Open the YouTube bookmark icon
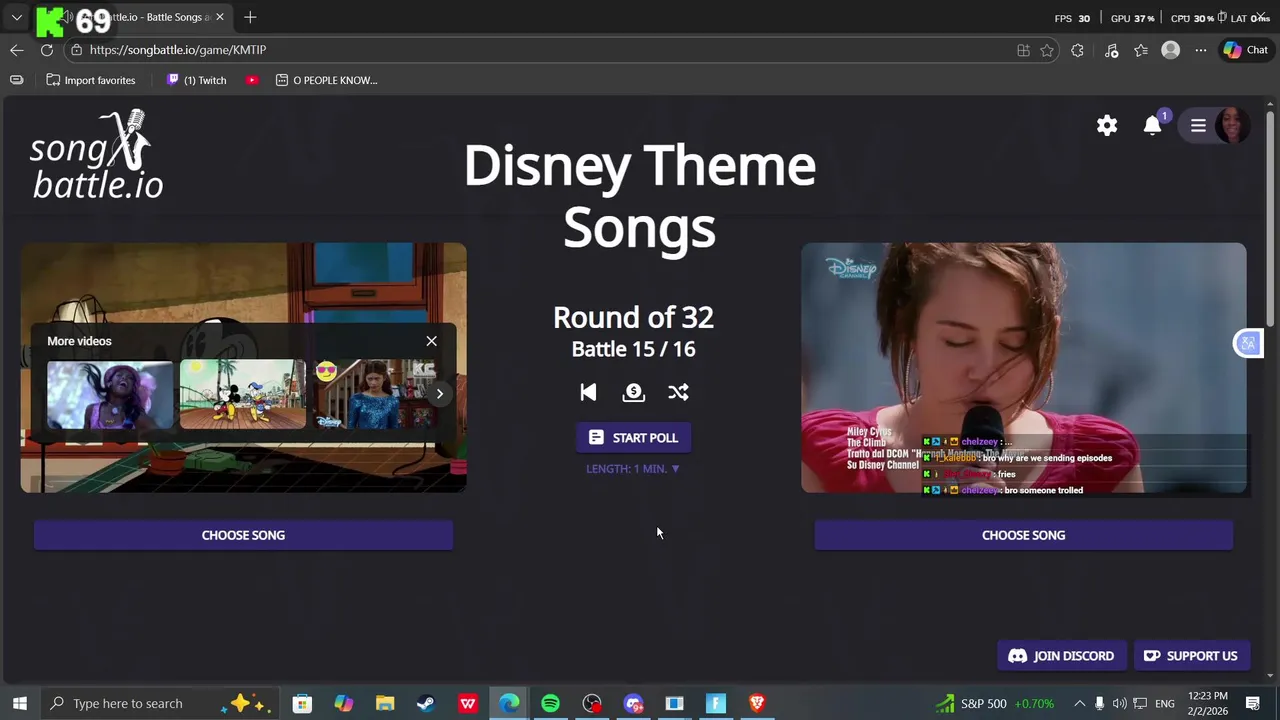Screen dimensions: 1280x720 pyautogui.click(x=252, y=80)
